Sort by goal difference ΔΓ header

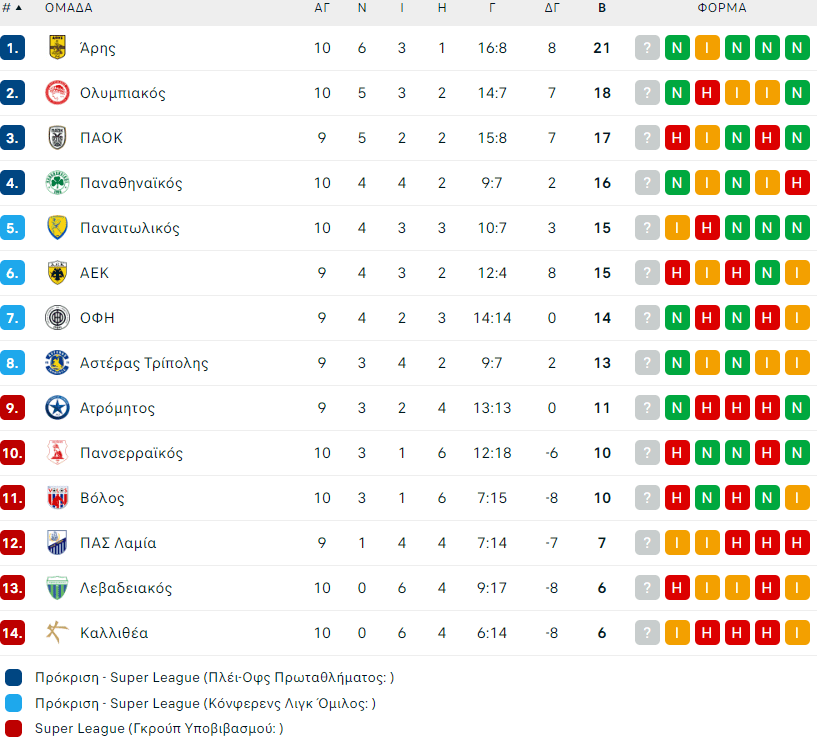click(552, 8)
